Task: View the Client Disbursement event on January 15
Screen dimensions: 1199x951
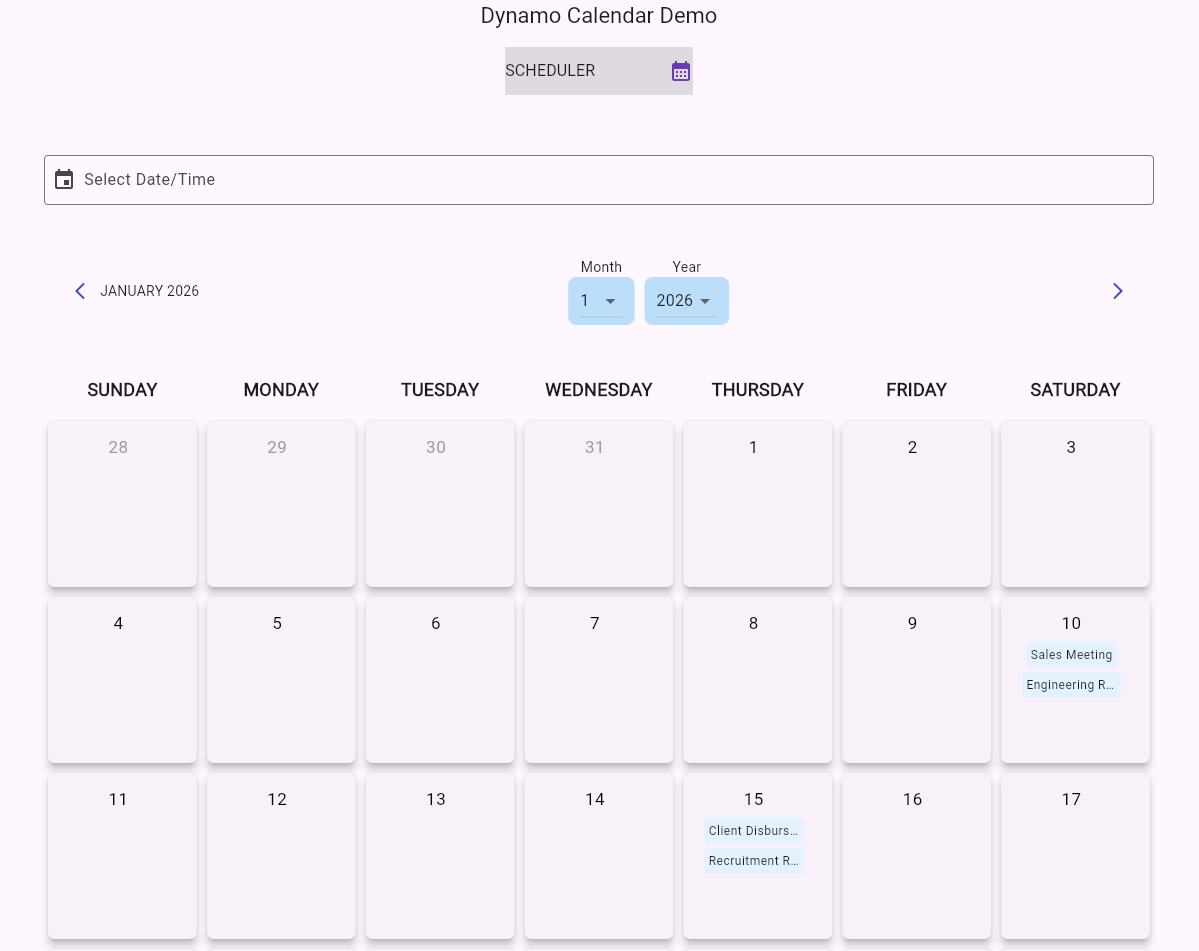Action: pos(753,831)
